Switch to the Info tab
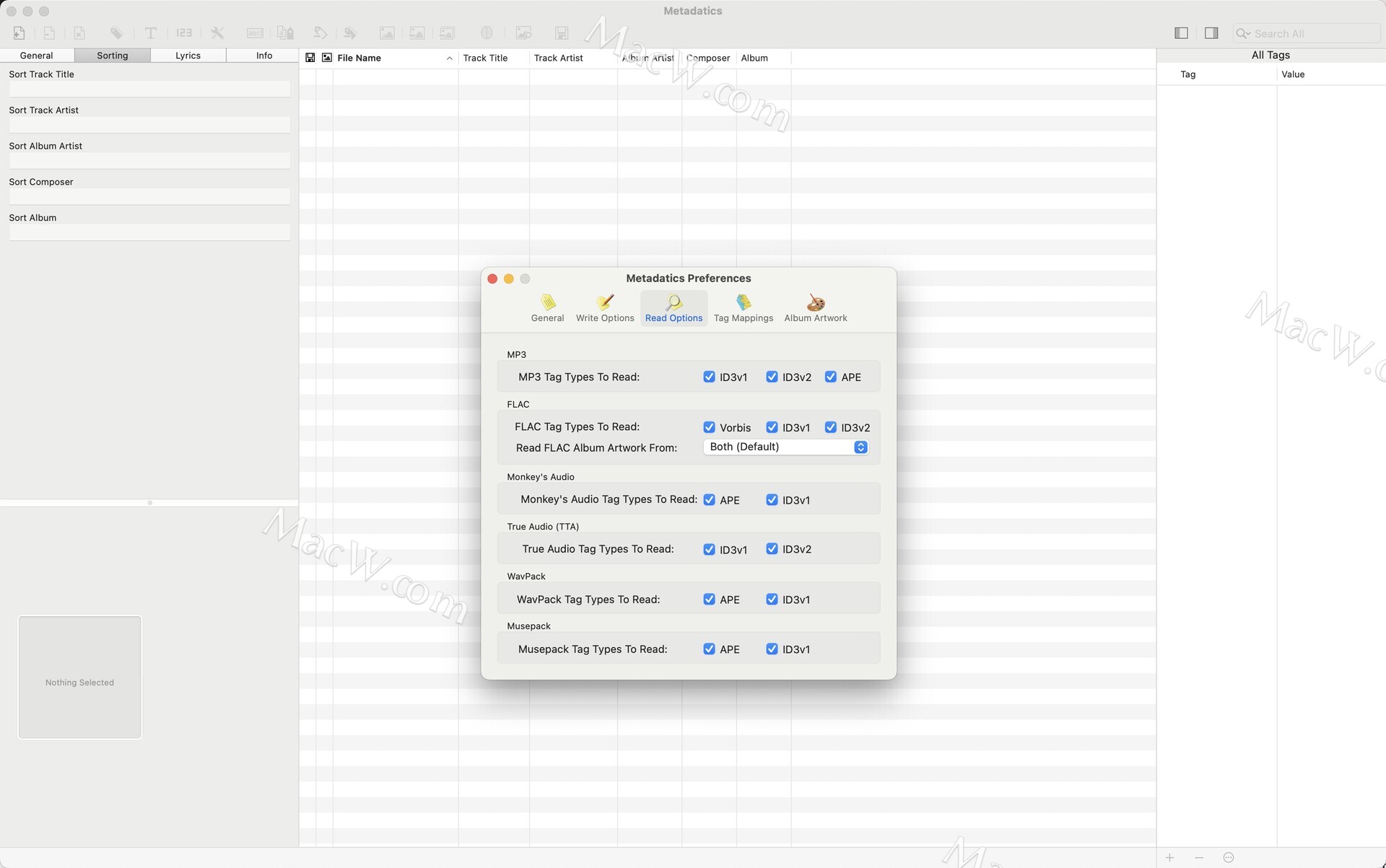 click(x=263, y=56)
